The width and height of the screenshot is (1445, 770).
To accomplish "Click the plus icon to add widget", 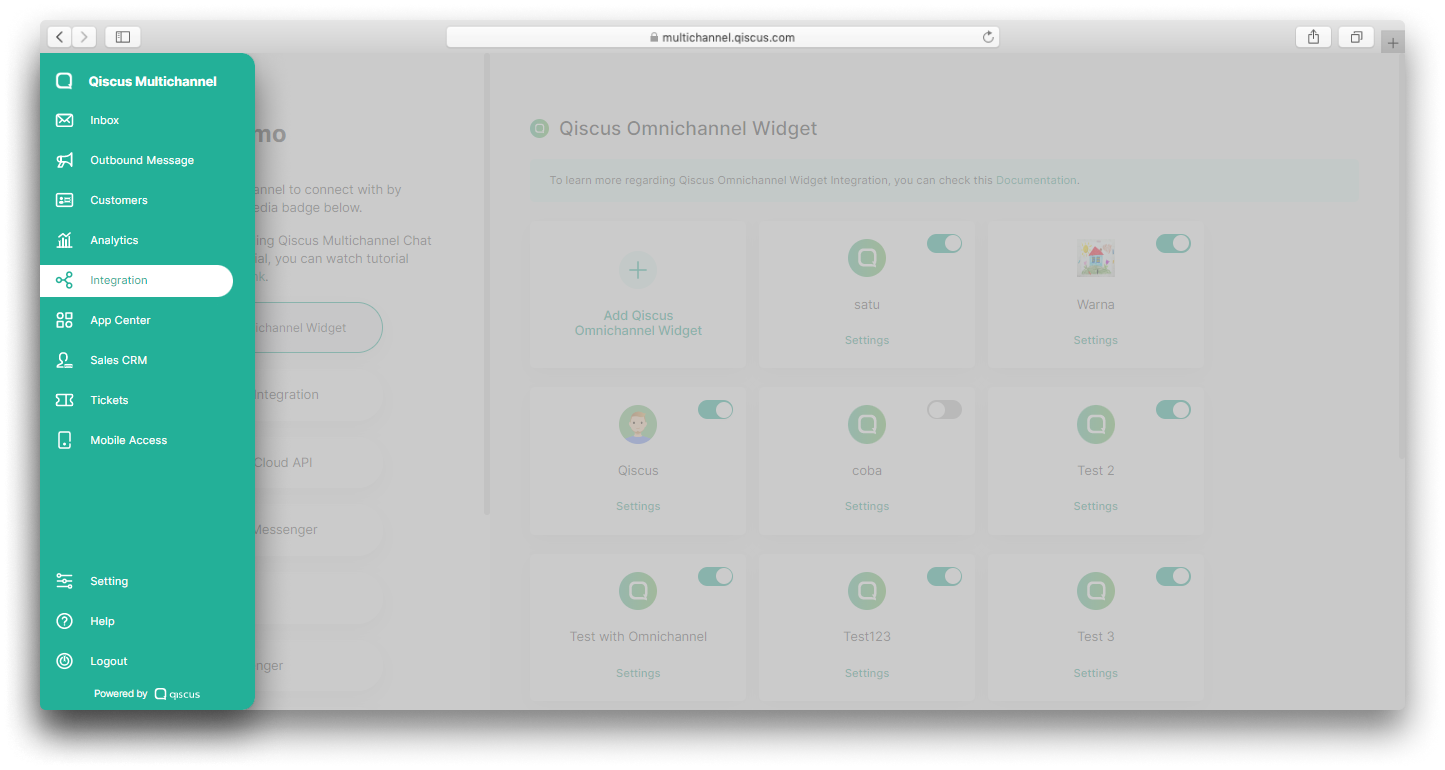I will tap(638, 270).
